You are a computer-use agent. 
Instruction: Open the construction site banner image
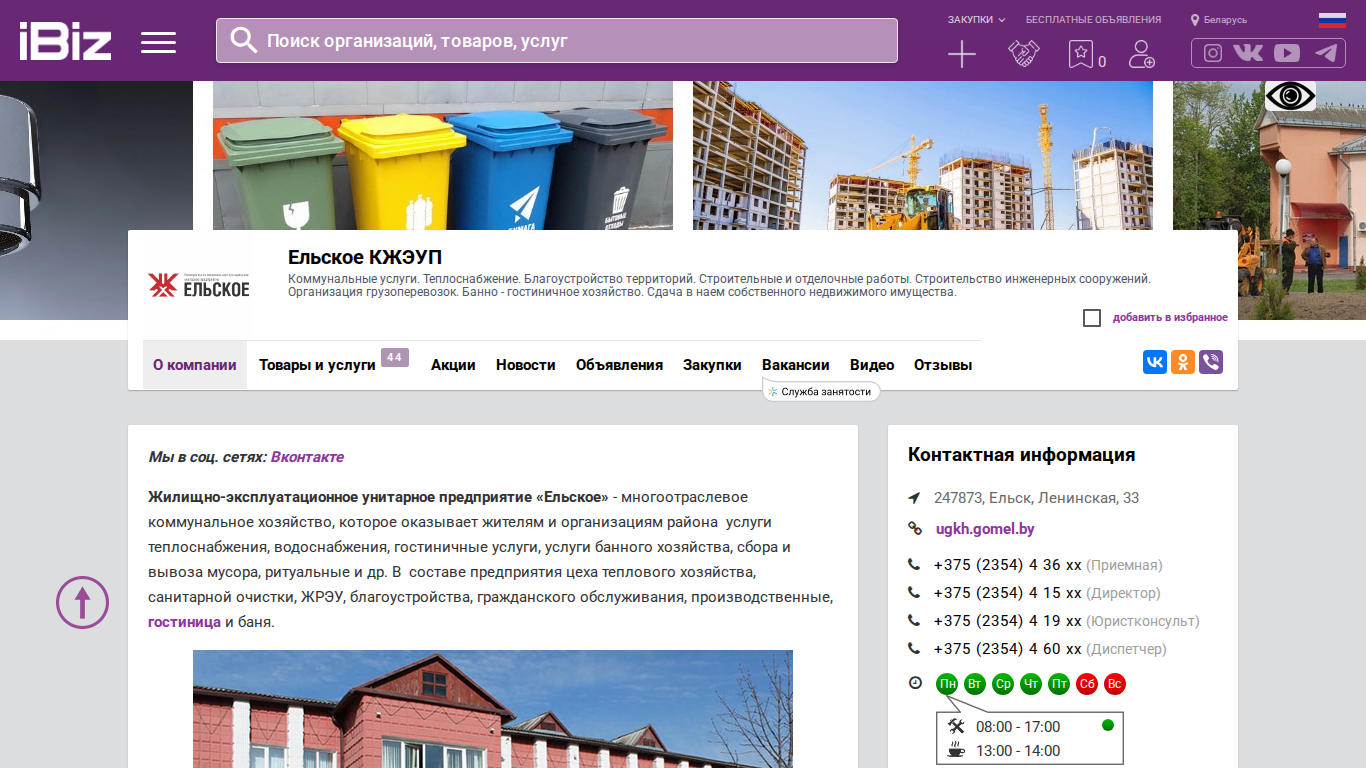click(923, 155)
